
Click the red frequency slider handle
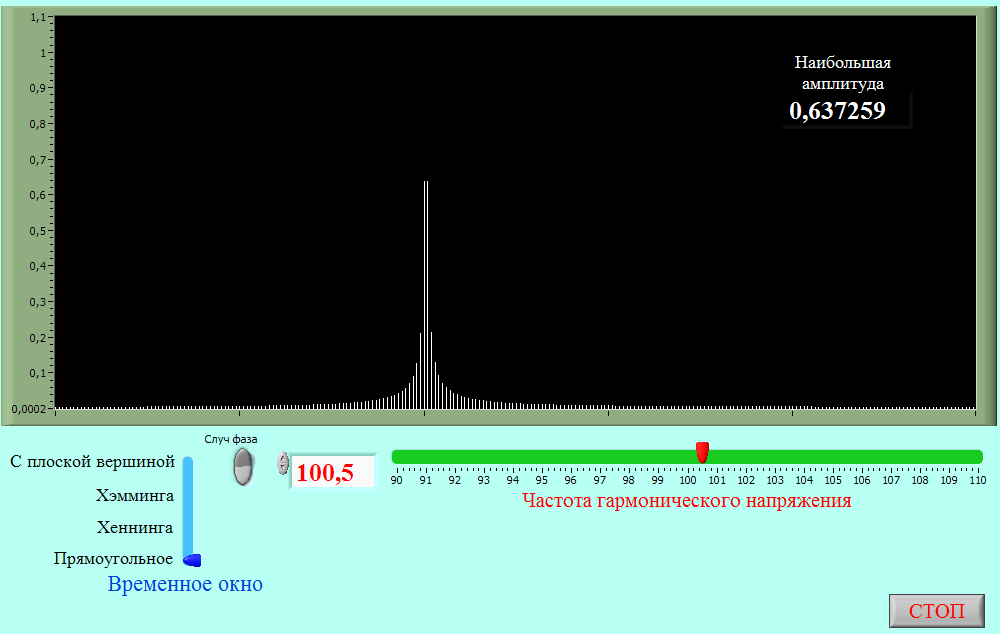click(x=702, y=452)
